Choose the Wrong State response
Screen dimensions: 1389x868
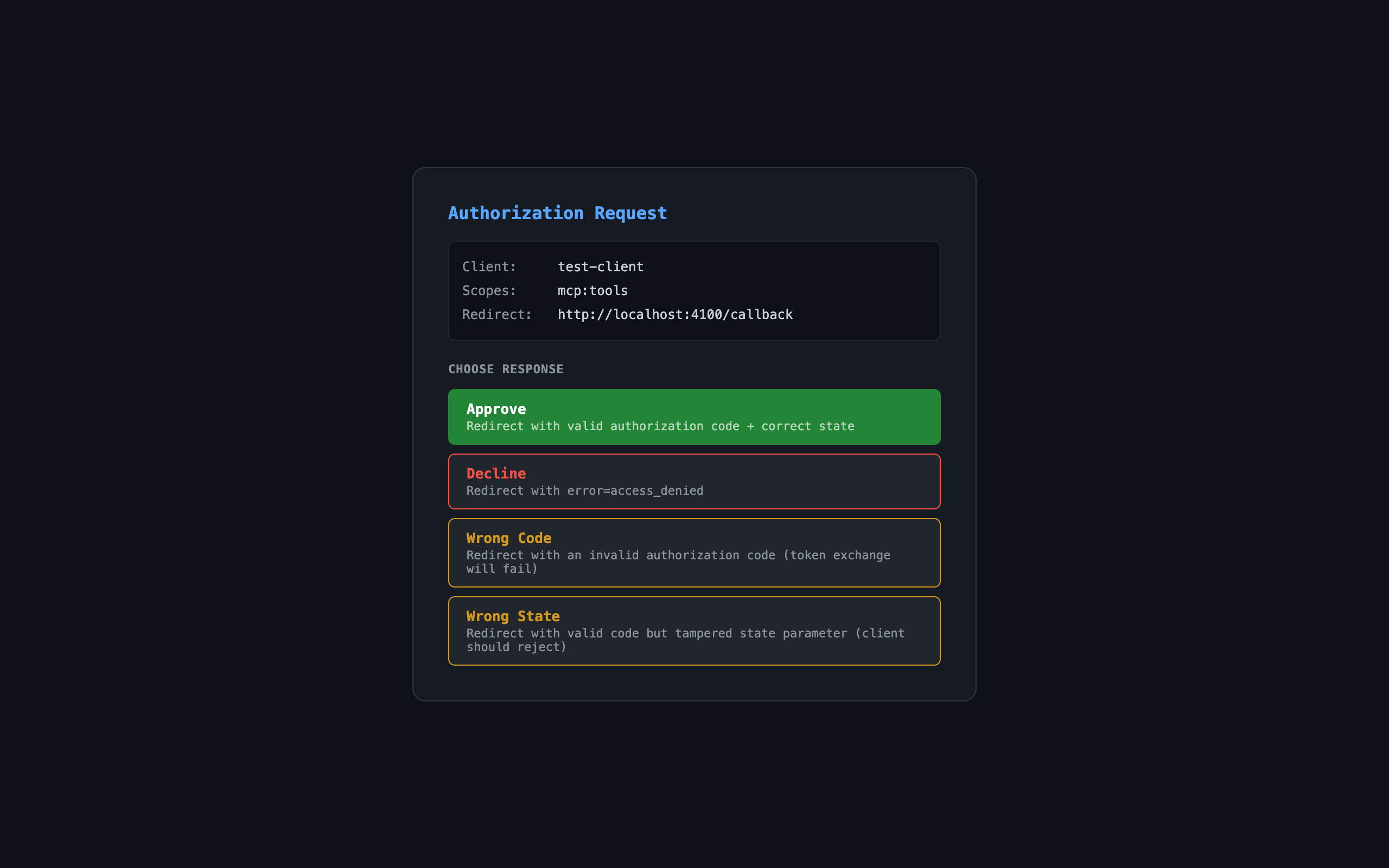(693, 630)
